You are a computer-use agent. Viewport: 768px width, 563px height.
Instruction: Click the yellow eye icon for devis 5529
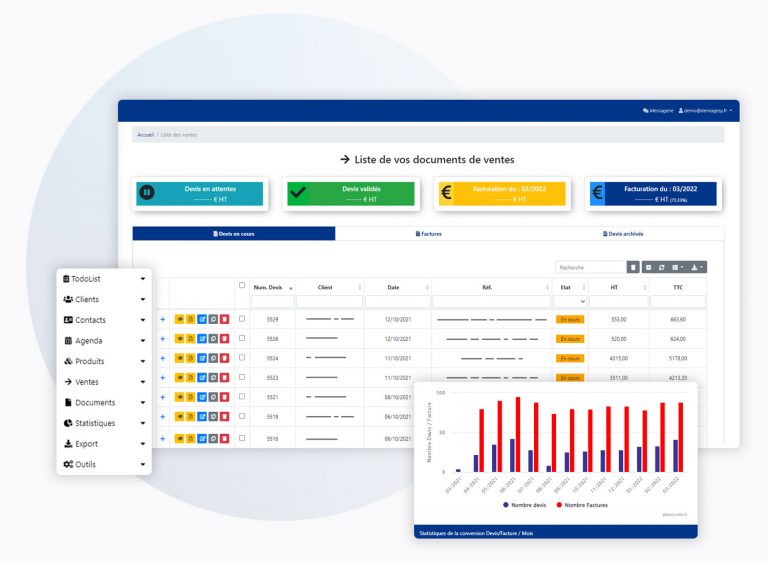[x=180, y=319]
